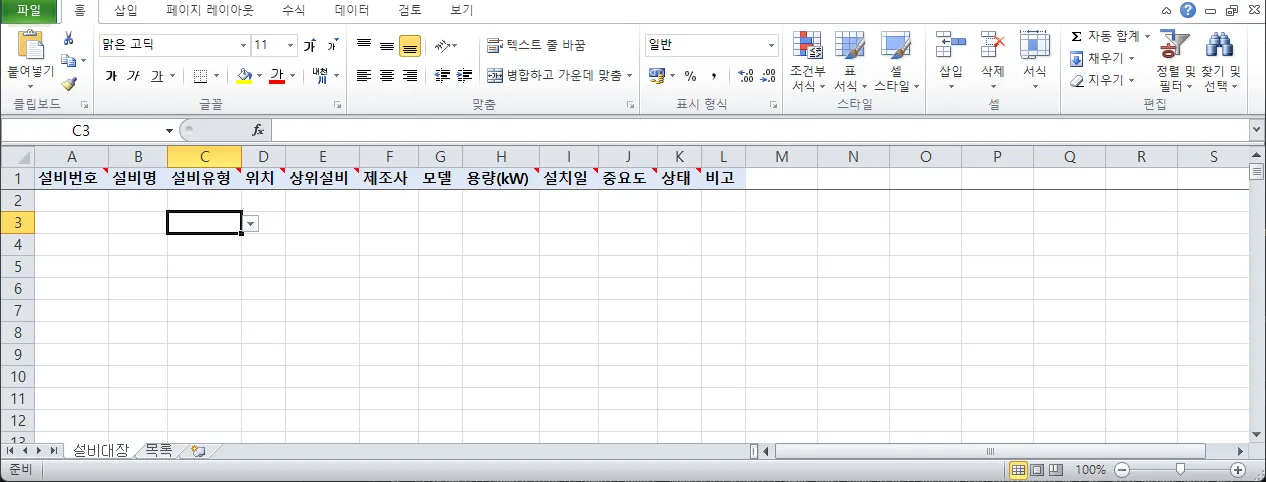The height and width of the screenshot is (482, 1266).
Task: Click the 삭제 delete cells icon
Action: (992, 46)
